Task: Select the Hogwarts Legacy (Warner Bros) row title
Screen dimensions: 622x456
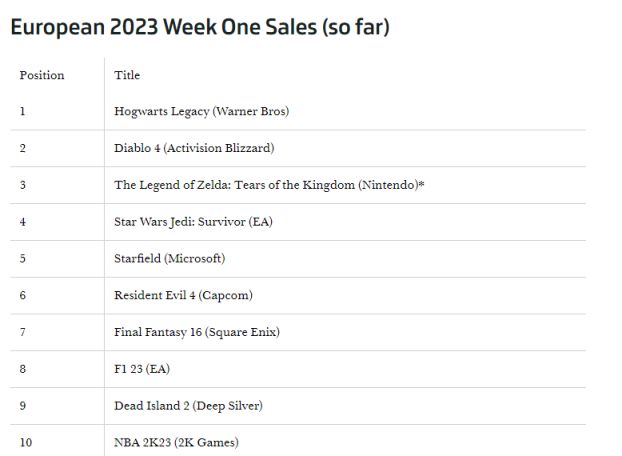Action: tap(201, 111)
